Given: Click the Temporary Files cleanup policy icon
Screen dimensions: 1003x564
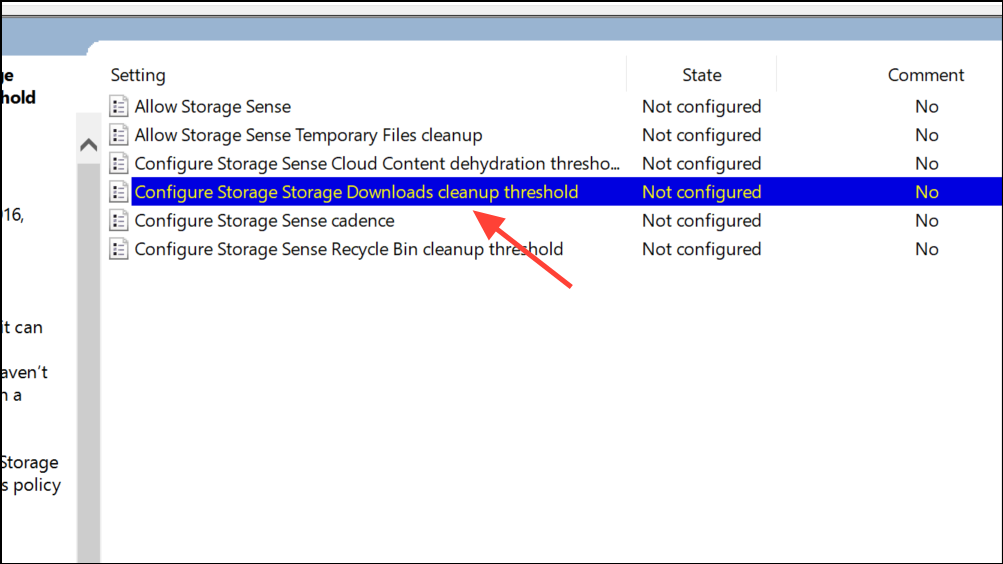Looking at the screenshot, I should click(x=118, y=135).
